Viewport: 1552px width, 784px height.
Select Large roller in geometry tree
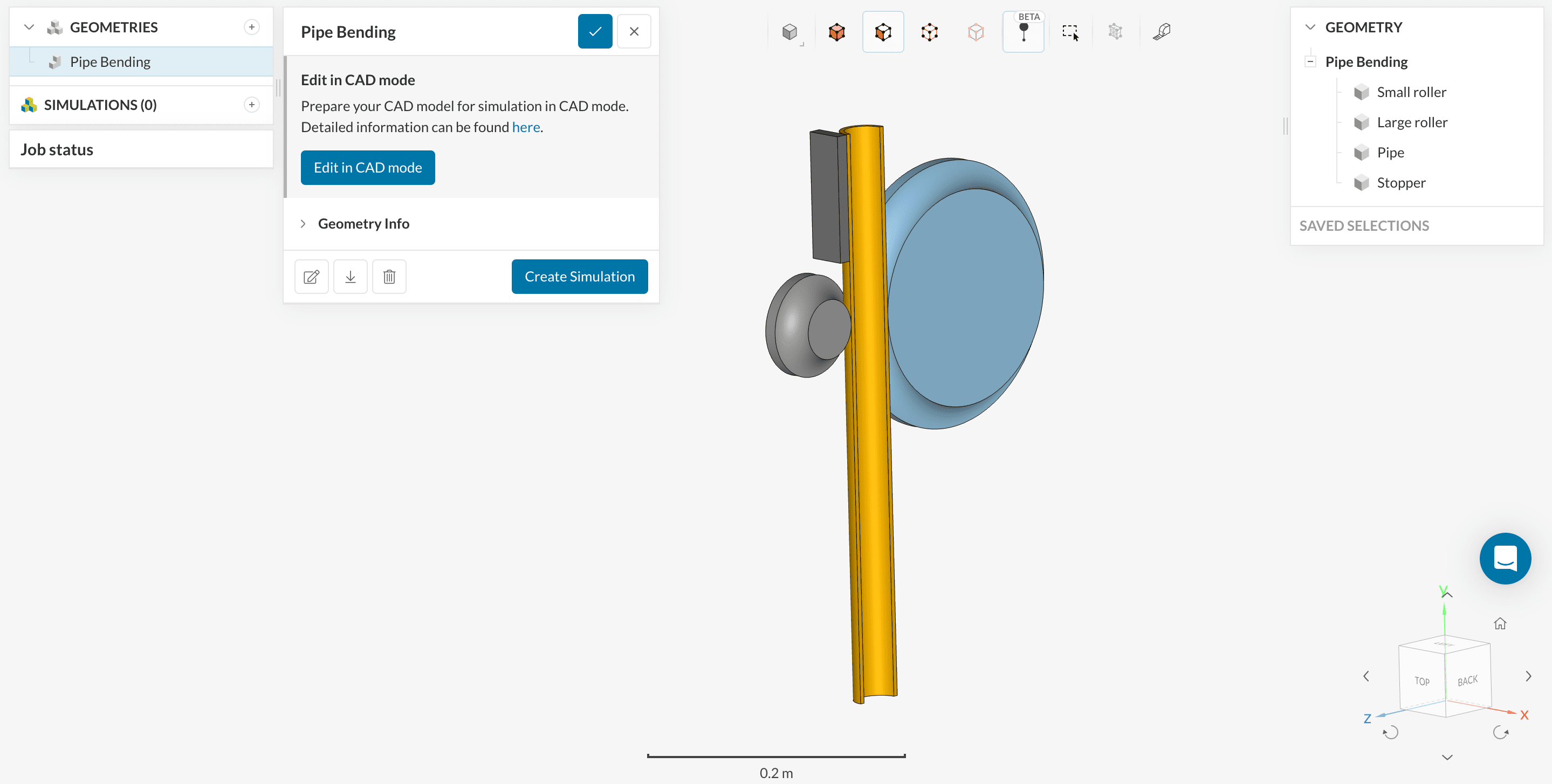(1412, 122)
